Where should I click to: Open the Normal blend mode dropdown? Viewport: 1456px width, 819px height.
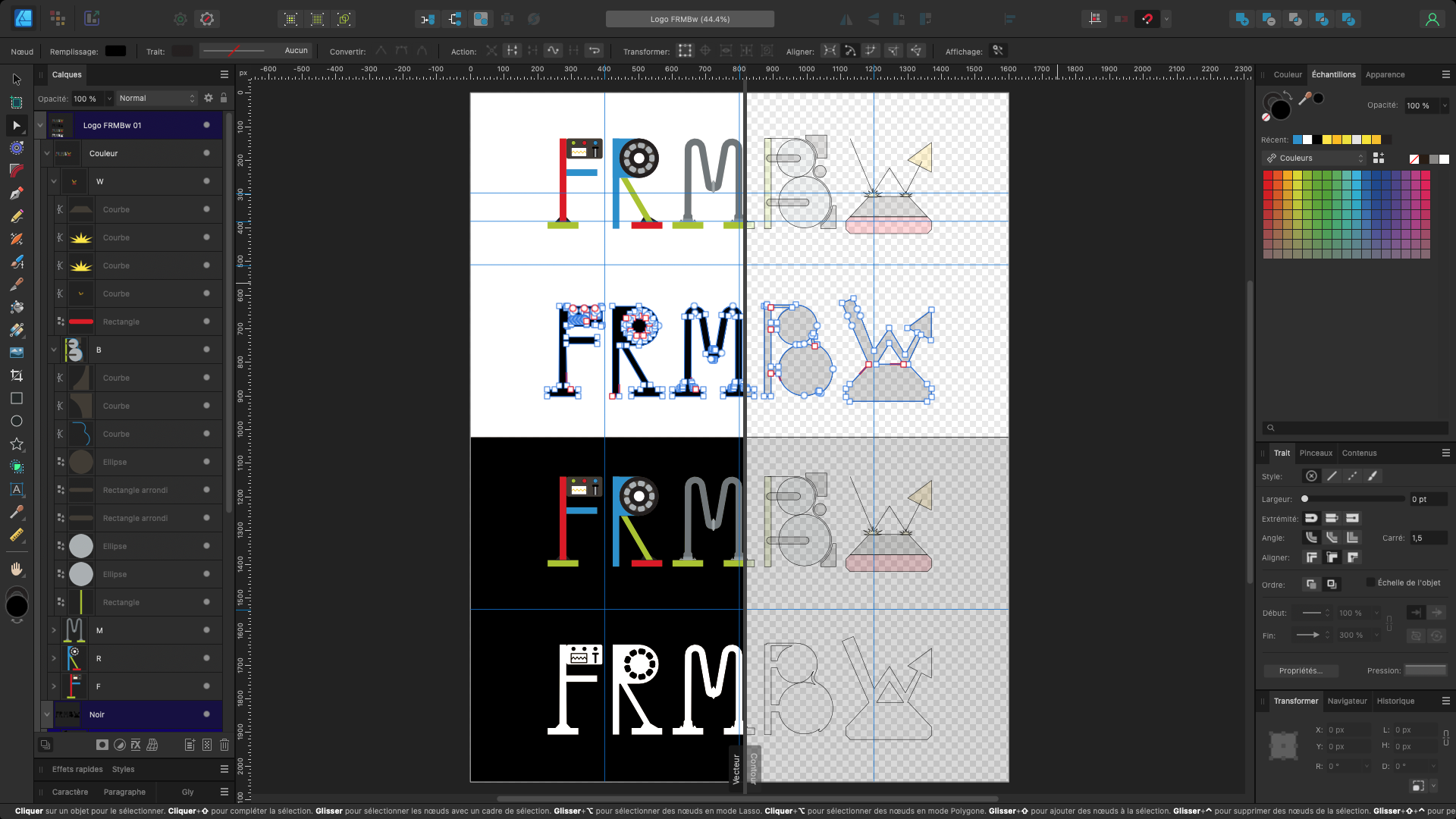tap(156, 98)
